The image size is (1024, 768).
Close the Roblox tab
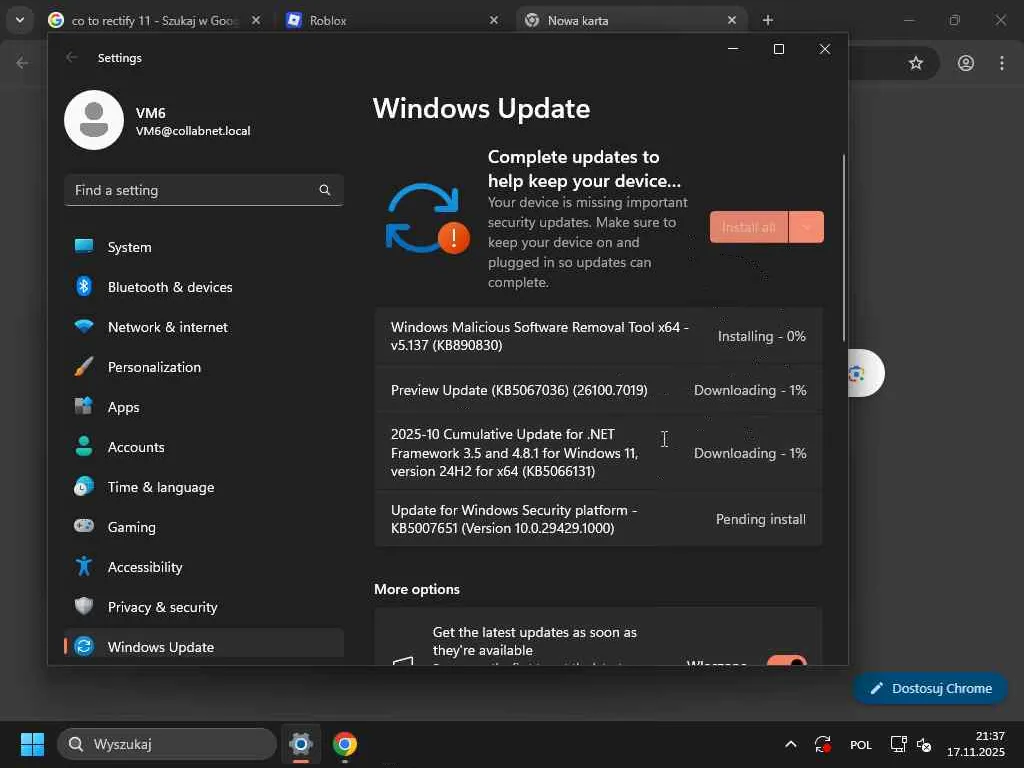pos(494,20)
